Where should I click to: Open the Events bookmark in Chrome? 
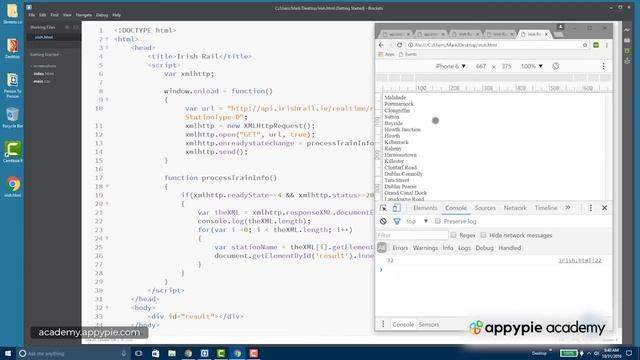408,54
